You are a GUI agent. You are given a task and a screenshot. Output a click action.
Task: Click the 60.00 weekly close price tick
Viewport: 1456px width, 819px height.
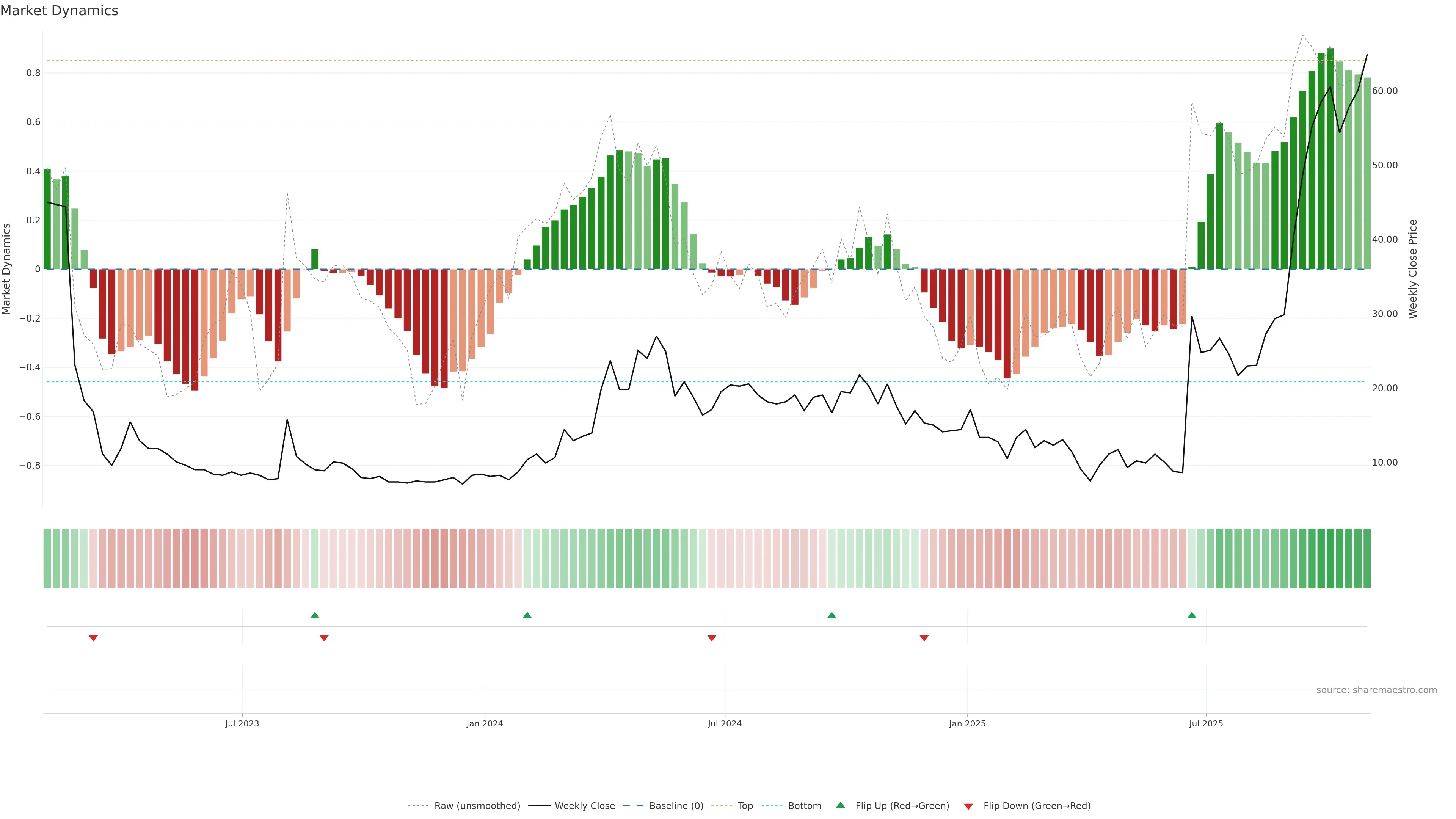click(x=1385, y=91)
